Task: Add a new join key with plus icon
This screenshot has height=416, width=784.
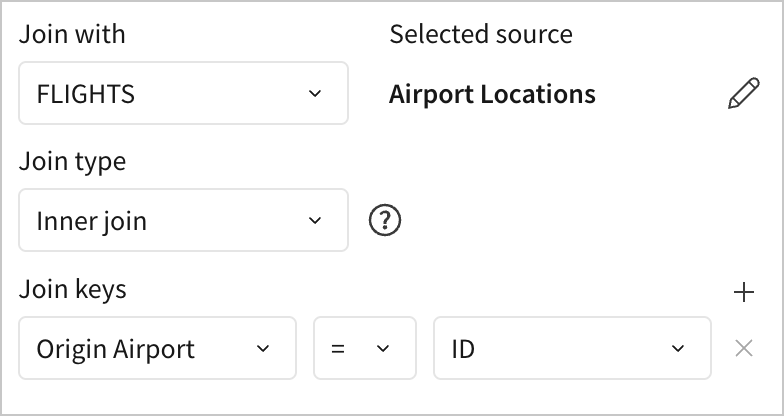Action: (743, 292)
